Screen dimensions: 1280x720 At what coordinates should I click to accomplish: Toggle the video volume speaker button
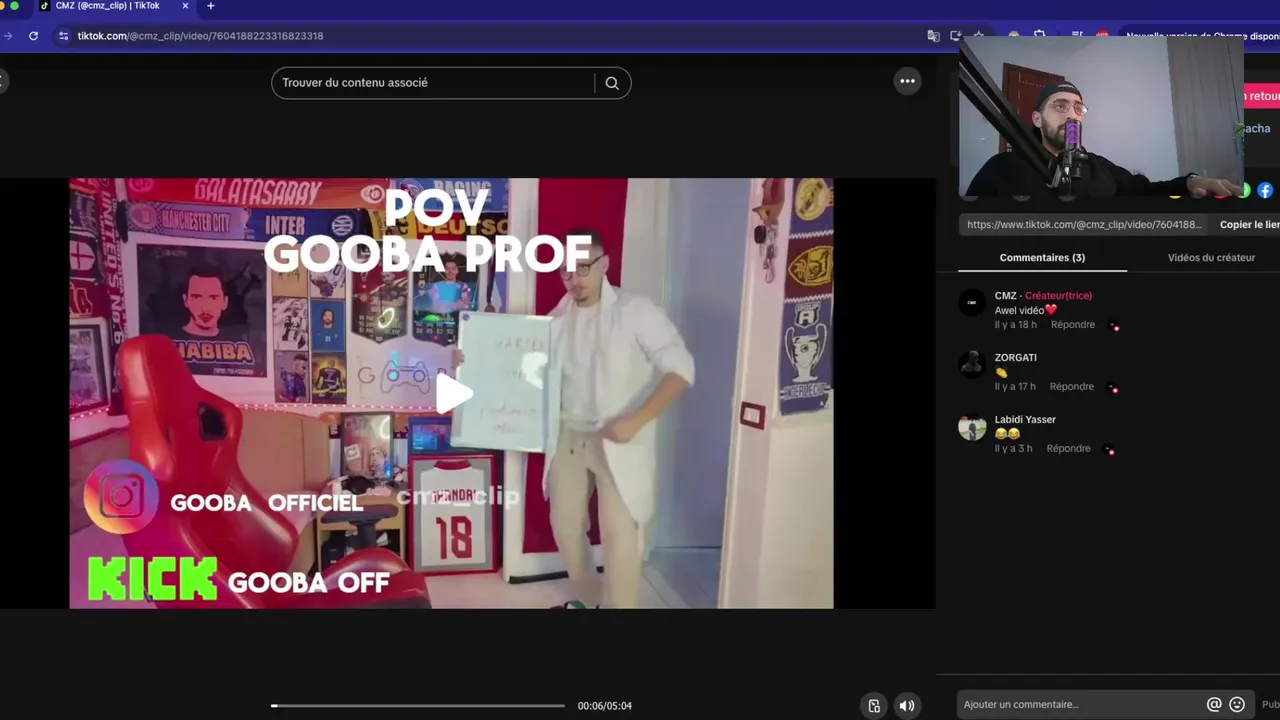[x=906, y=706]
